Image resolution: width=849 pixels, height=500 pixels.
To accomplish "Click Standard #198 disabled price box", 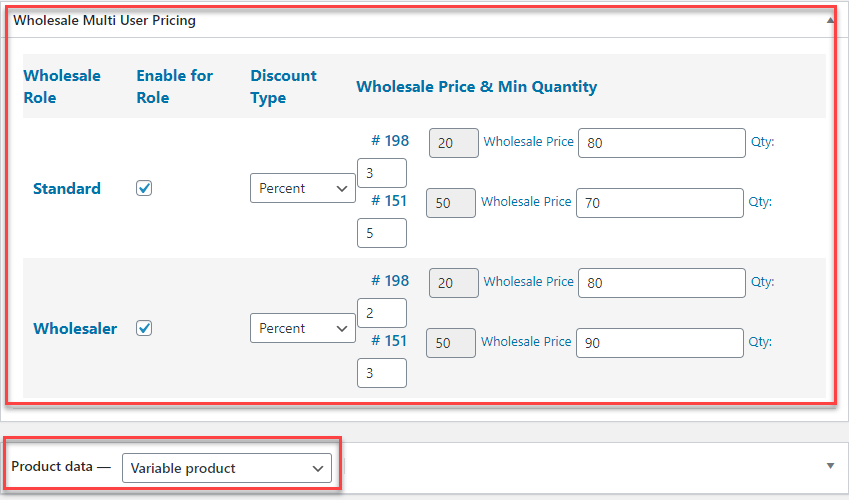I will pos(454,143).
